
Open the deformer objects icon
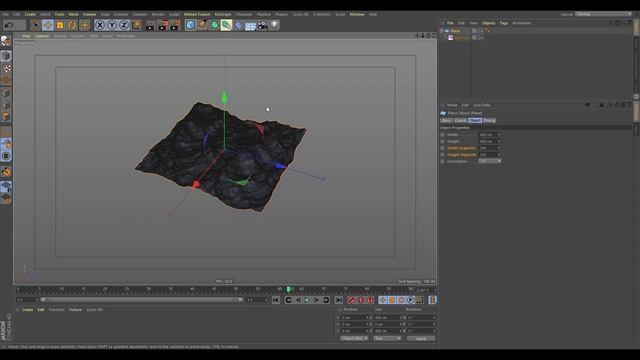click(239, 25)
